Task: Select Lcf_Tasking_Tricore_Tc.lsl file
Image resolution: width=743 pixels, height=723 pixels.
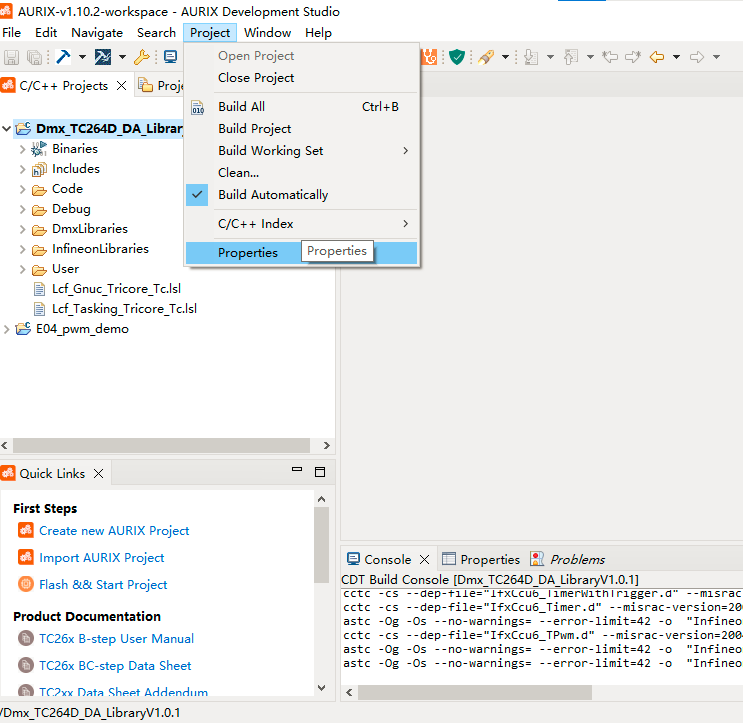Action: [x=124, y=309]
